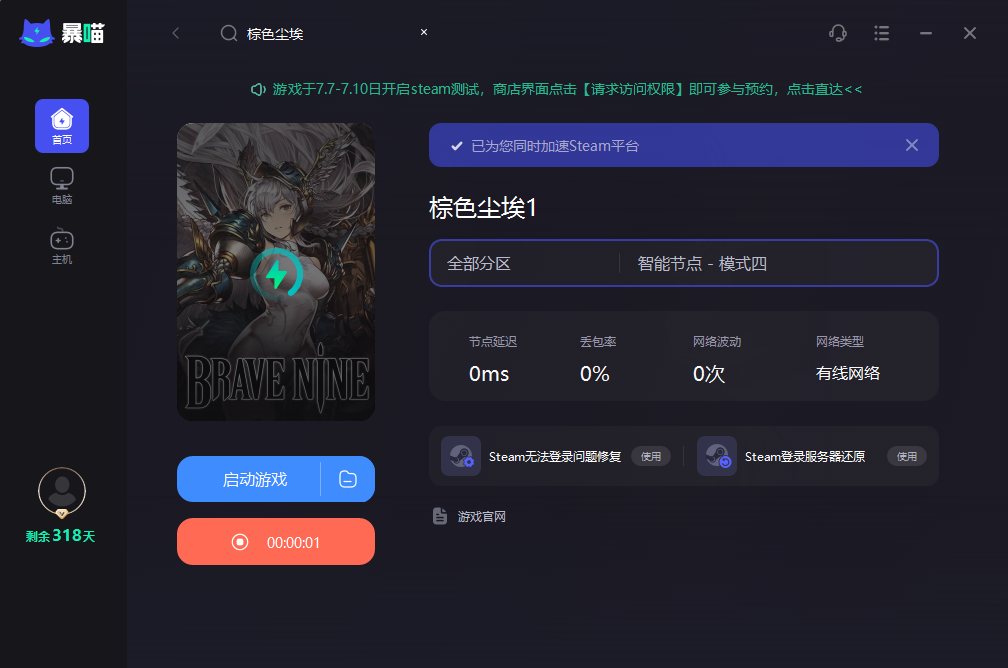Click the Steam无法登录问题修复 tool icon
Image resolution: width=1008 pixels, height=668 pixels.
(461, 456)
